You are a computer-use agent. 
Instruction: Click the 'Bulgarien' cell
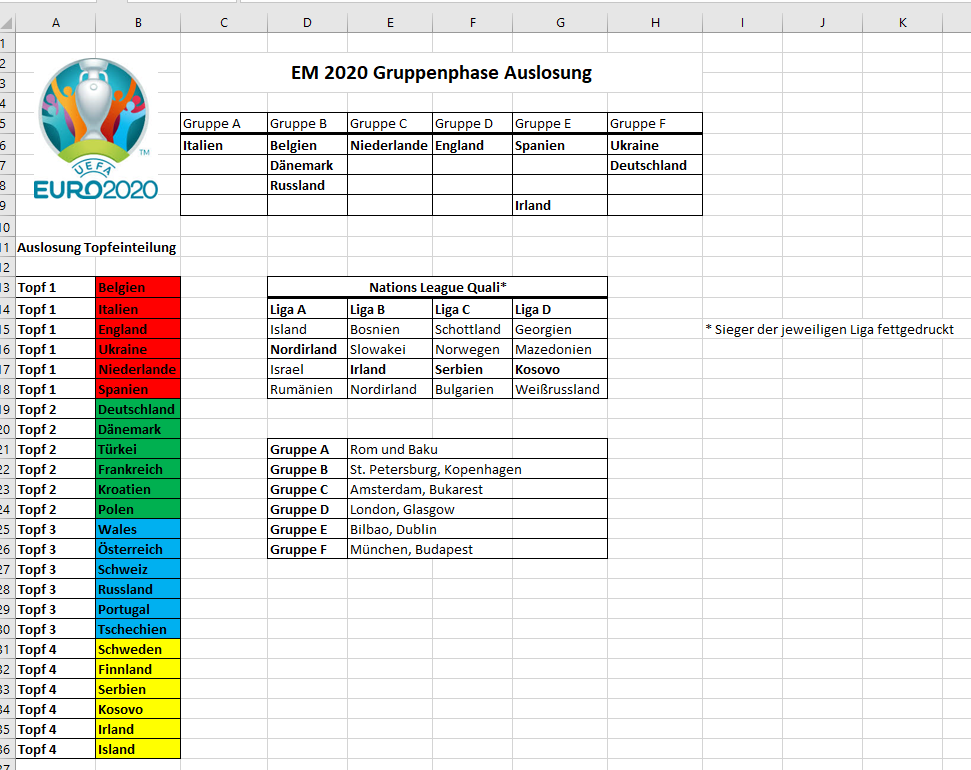tap(472, 389)
